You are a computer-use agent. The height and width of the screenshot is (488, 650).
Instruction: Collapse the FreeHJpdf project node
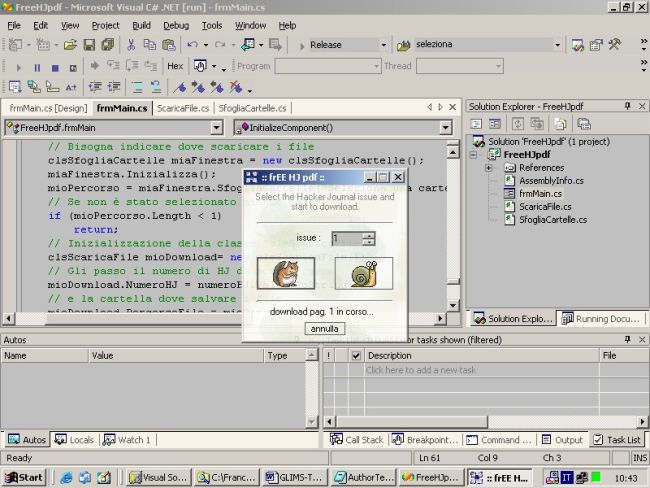pos(473,155)
